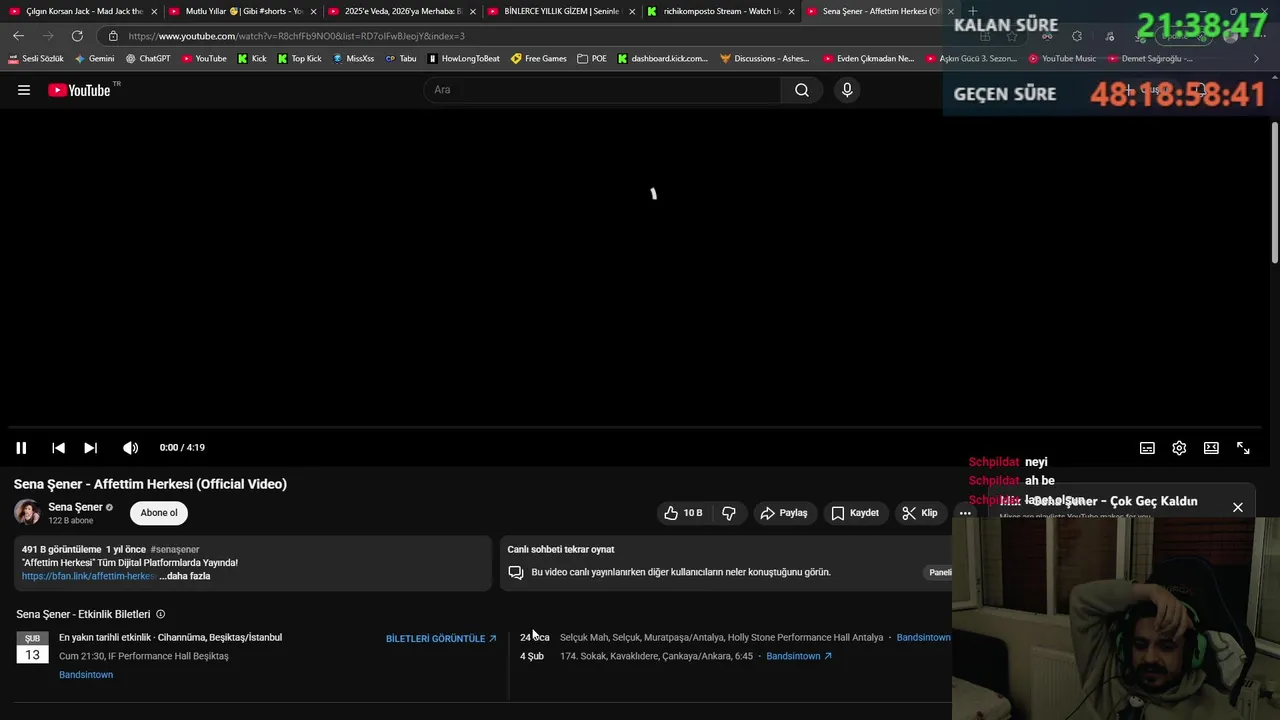Open Bandsintown link for Antalya event
The width and height of the screenshot is (1280, 720).
pyautogui.click(x=924, y=637)
